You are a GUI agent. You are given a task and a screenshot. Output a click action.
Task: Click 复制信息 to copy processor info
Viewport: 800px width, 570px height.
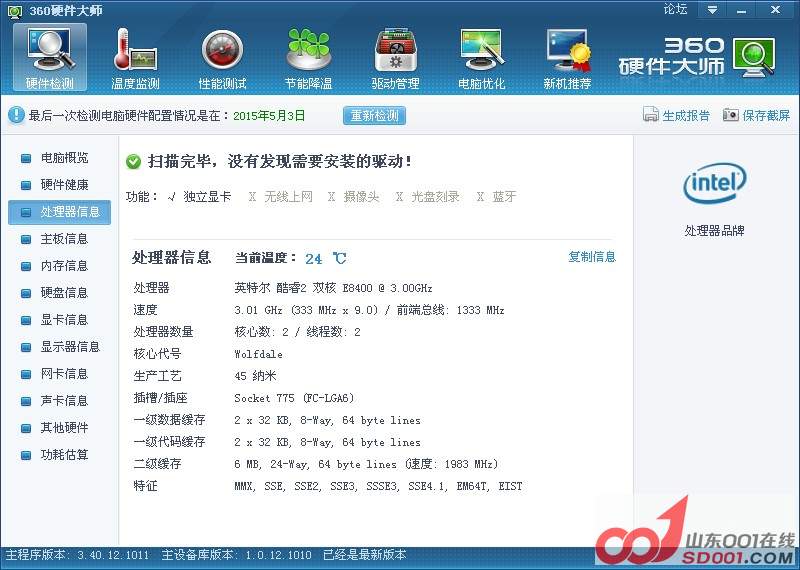coord(592,257)
